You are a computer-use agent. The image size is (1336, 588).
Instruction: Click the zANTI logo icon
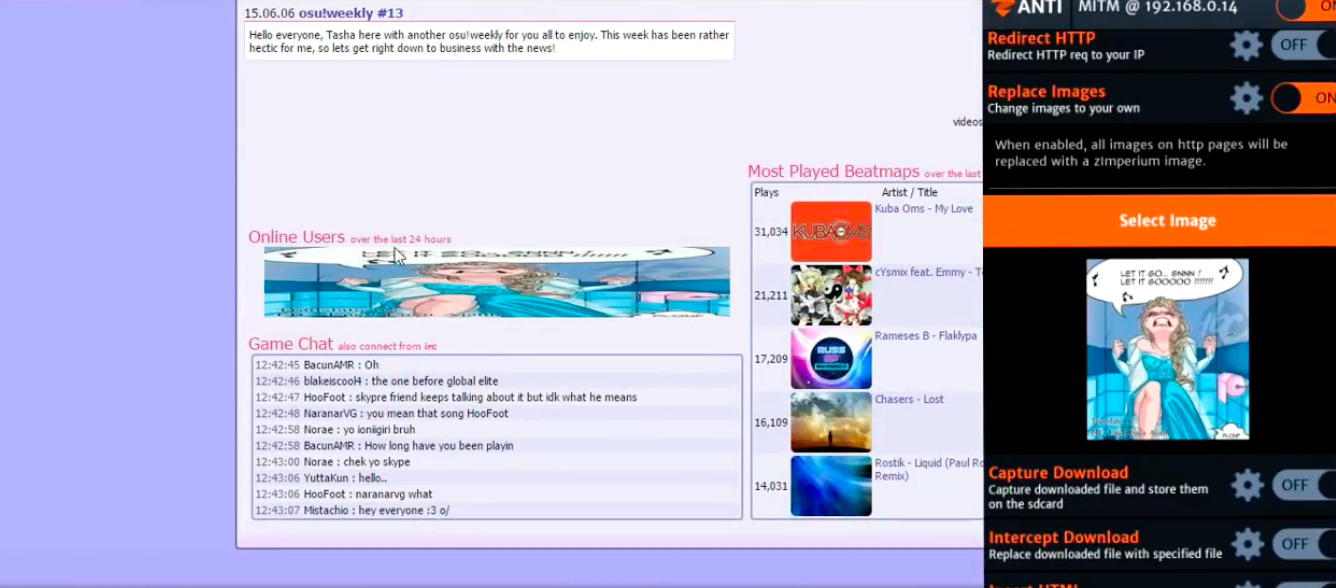(x=1002, y=7)
